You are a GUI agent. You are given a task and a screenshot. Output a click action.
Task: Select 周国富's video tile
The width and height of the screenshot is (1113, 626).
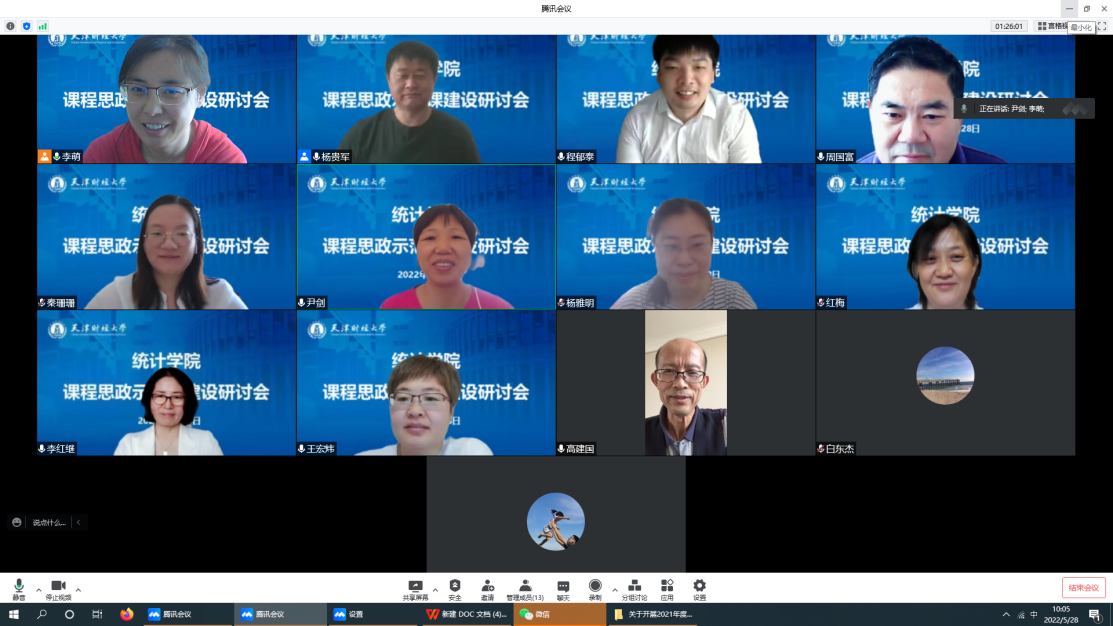(945, 99)
